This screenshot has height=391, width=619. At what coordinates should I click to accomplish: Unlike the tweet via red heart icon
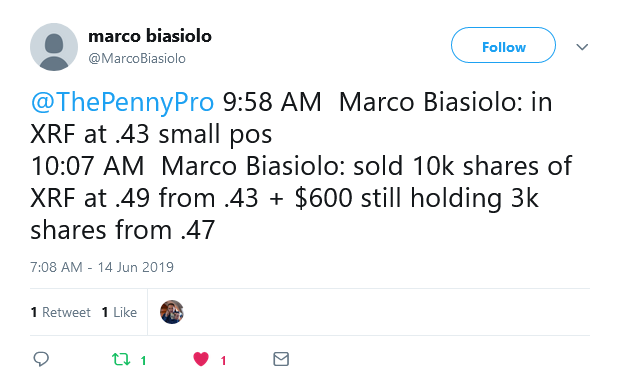coord(201,359)
